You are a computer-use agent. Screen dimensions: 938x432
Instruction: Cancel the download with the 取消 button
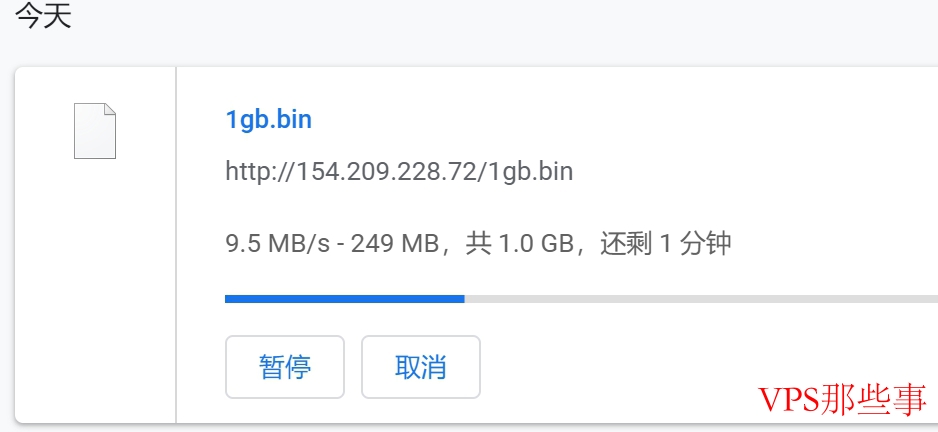[x=421, y=367]
